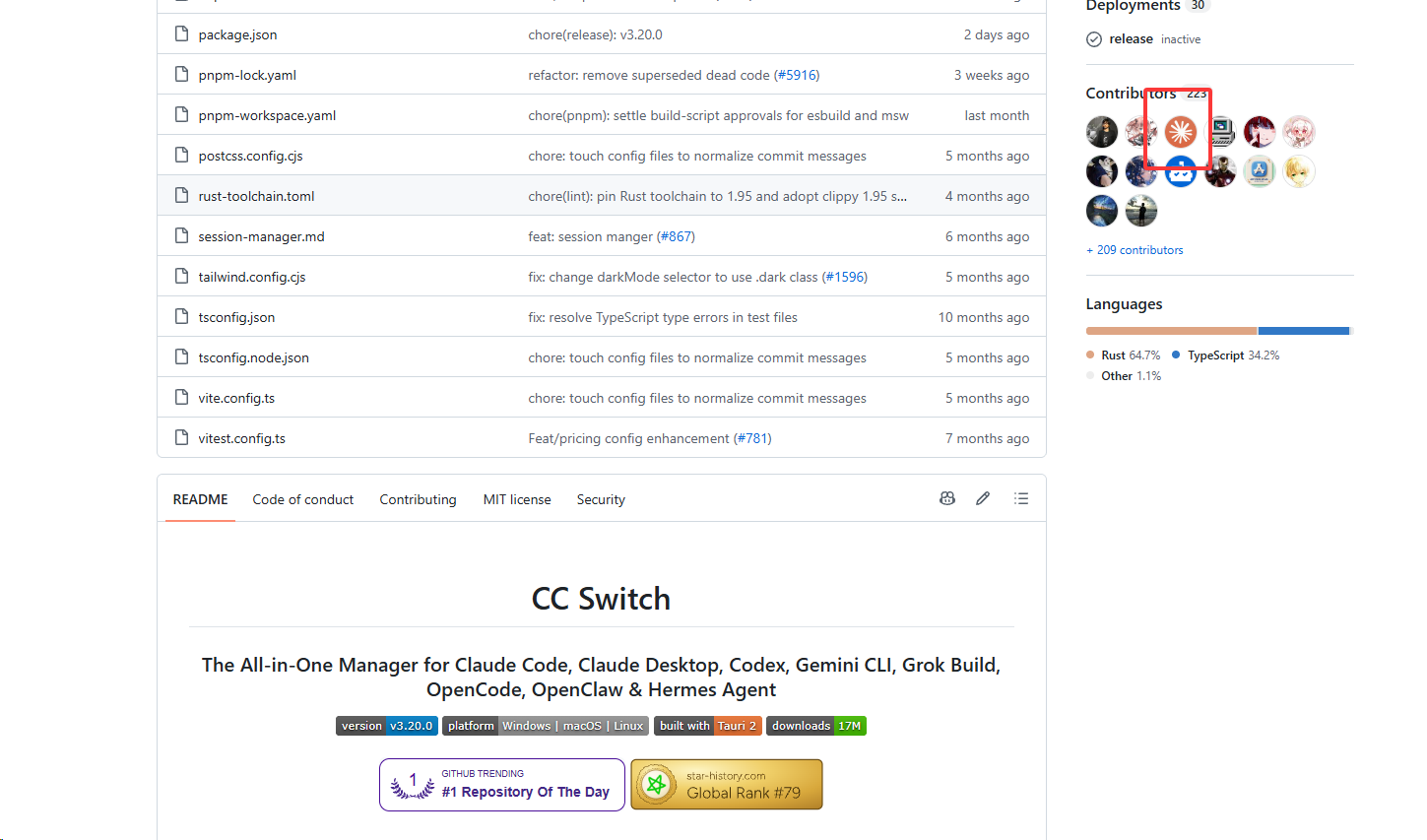Click the "Other 1.1%" language entry
The image size is (1427, 840).
point(1124,376)
